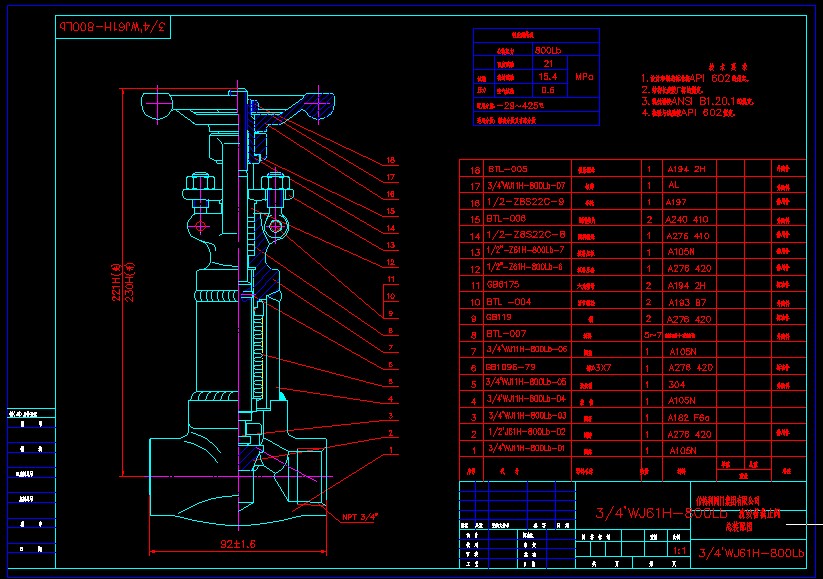The height and width of the screenshot is (579, 823).
Task: Click material 304 in the parts list
Action: point(676,382)
